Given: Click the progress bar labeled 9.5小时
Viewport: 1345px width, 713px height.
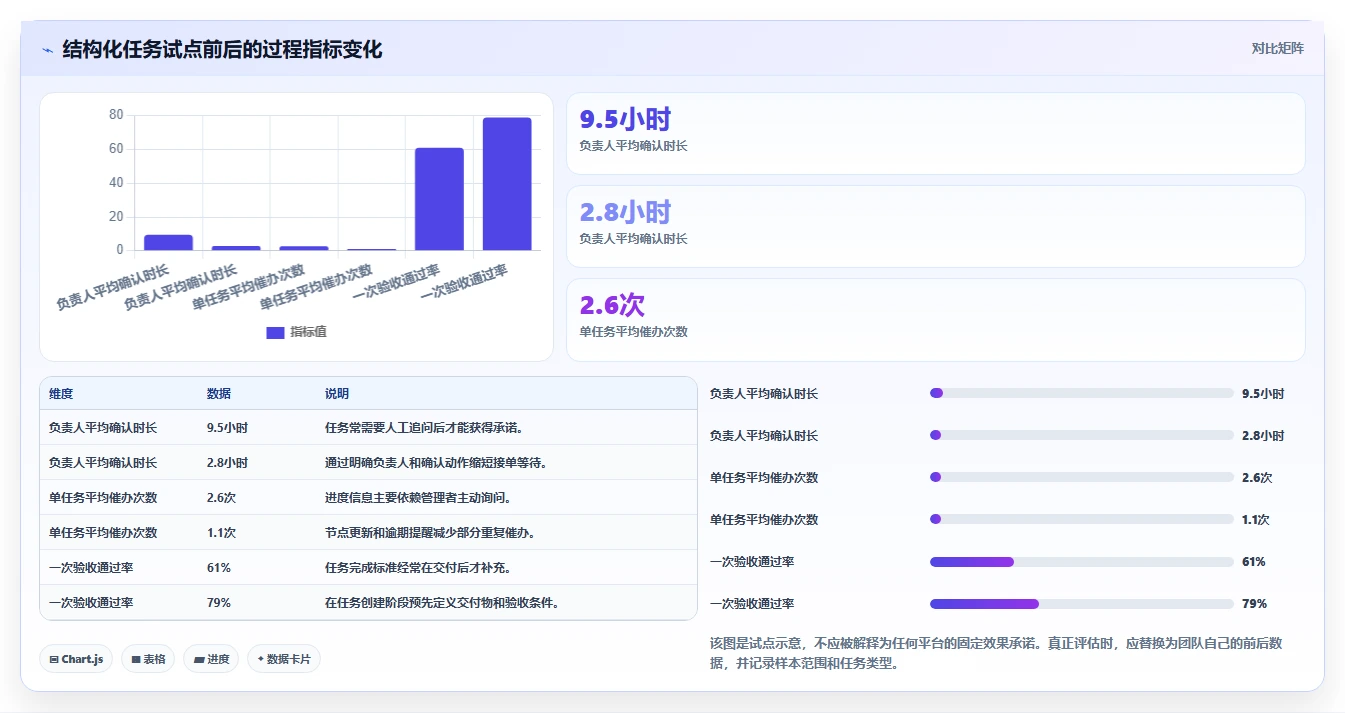Looking at the screenshot, I should click(x=1082, y=393).
